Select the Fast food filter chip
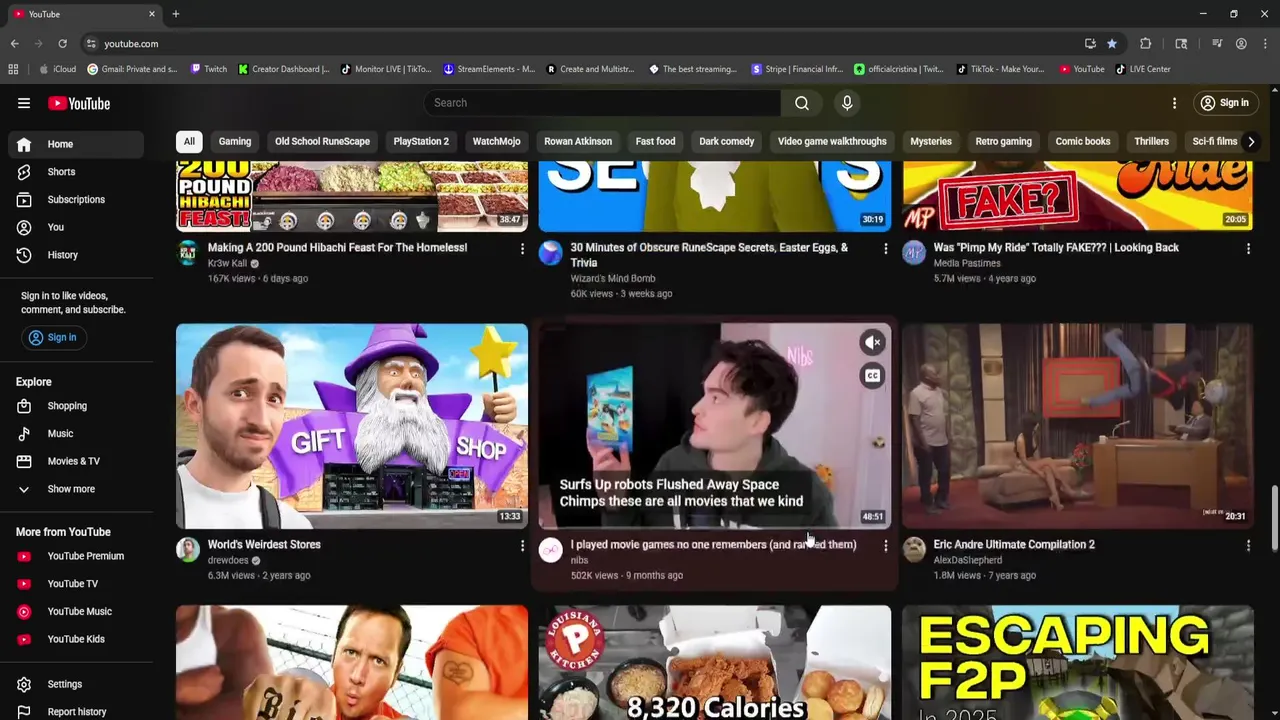 (655, 141)
